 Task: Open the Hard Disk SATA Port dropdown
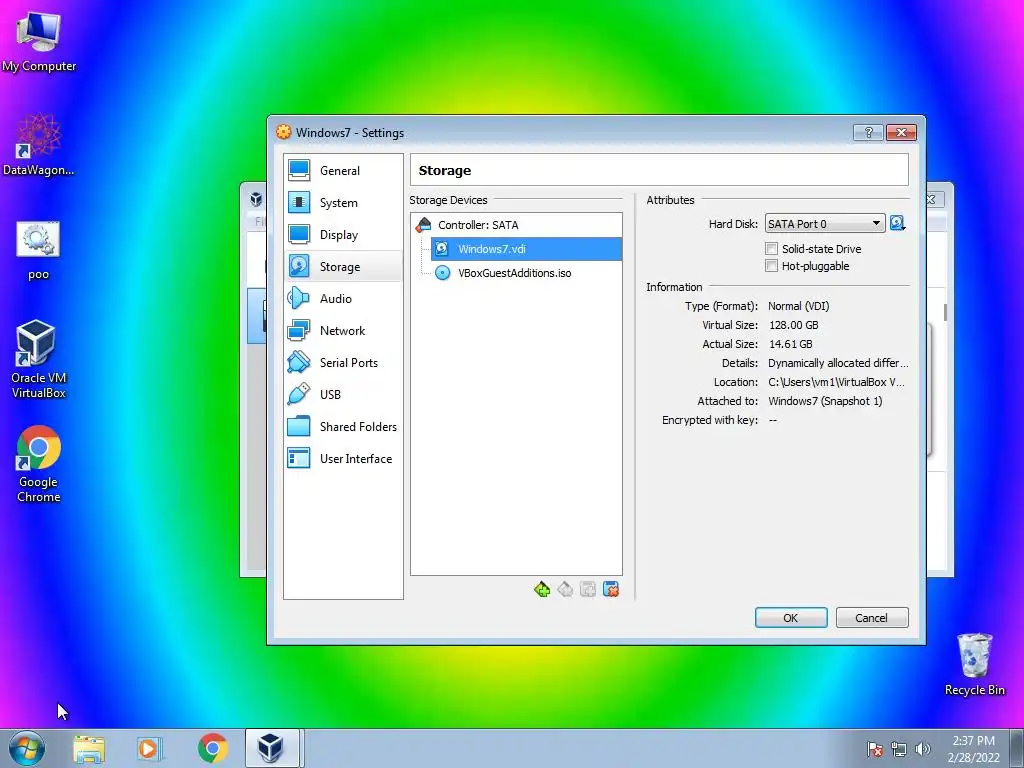[x=825, y=224]
